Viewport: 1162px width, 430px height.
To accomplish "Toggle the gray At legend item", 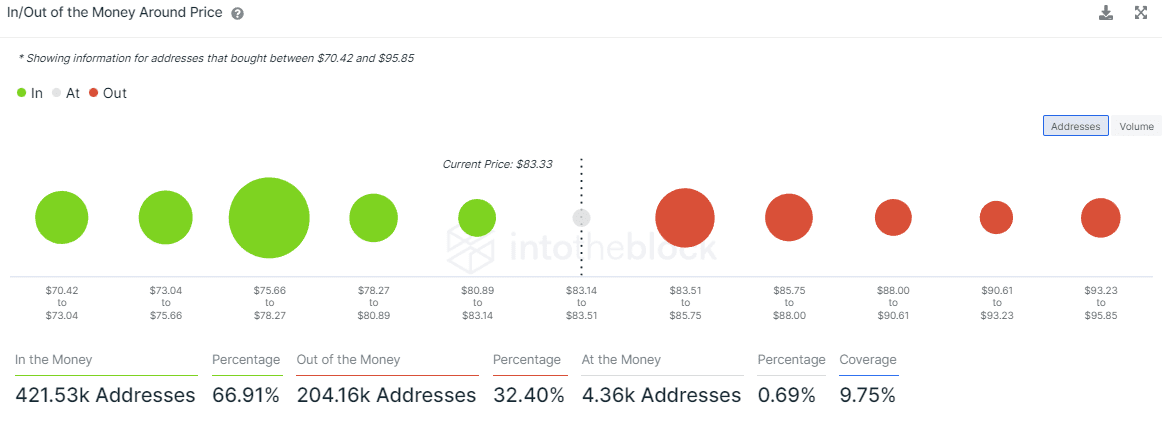I will [66, 93].
